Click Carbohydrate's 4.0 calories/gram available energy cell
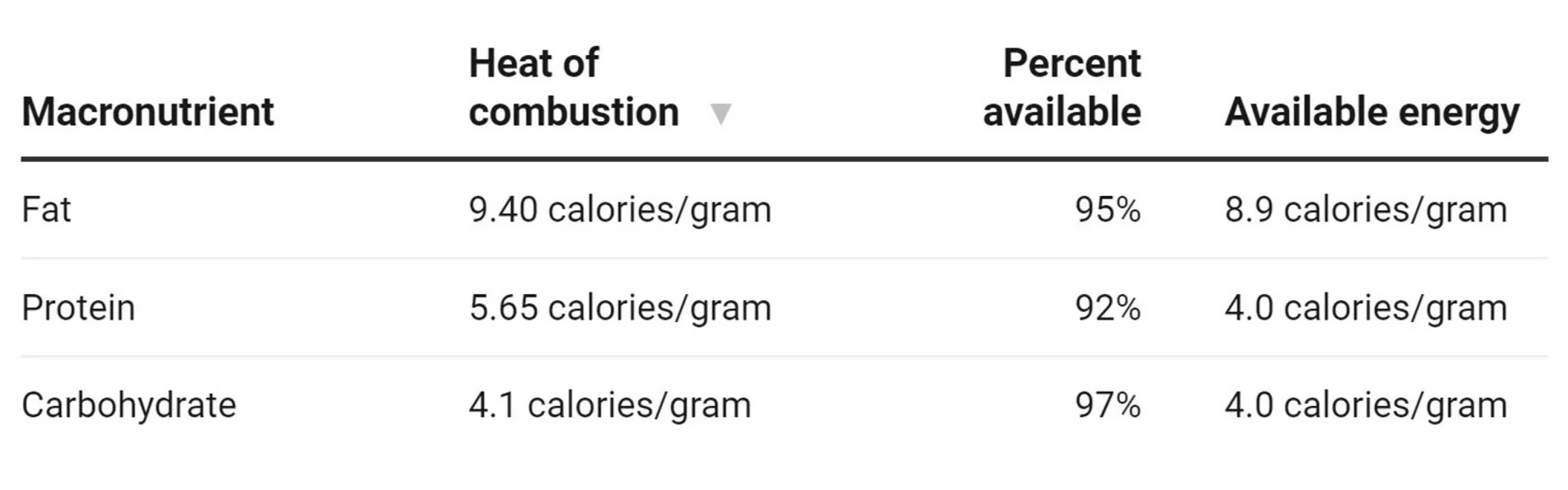The width and height of the screenshot is (1568, 490). [1365, 405]
